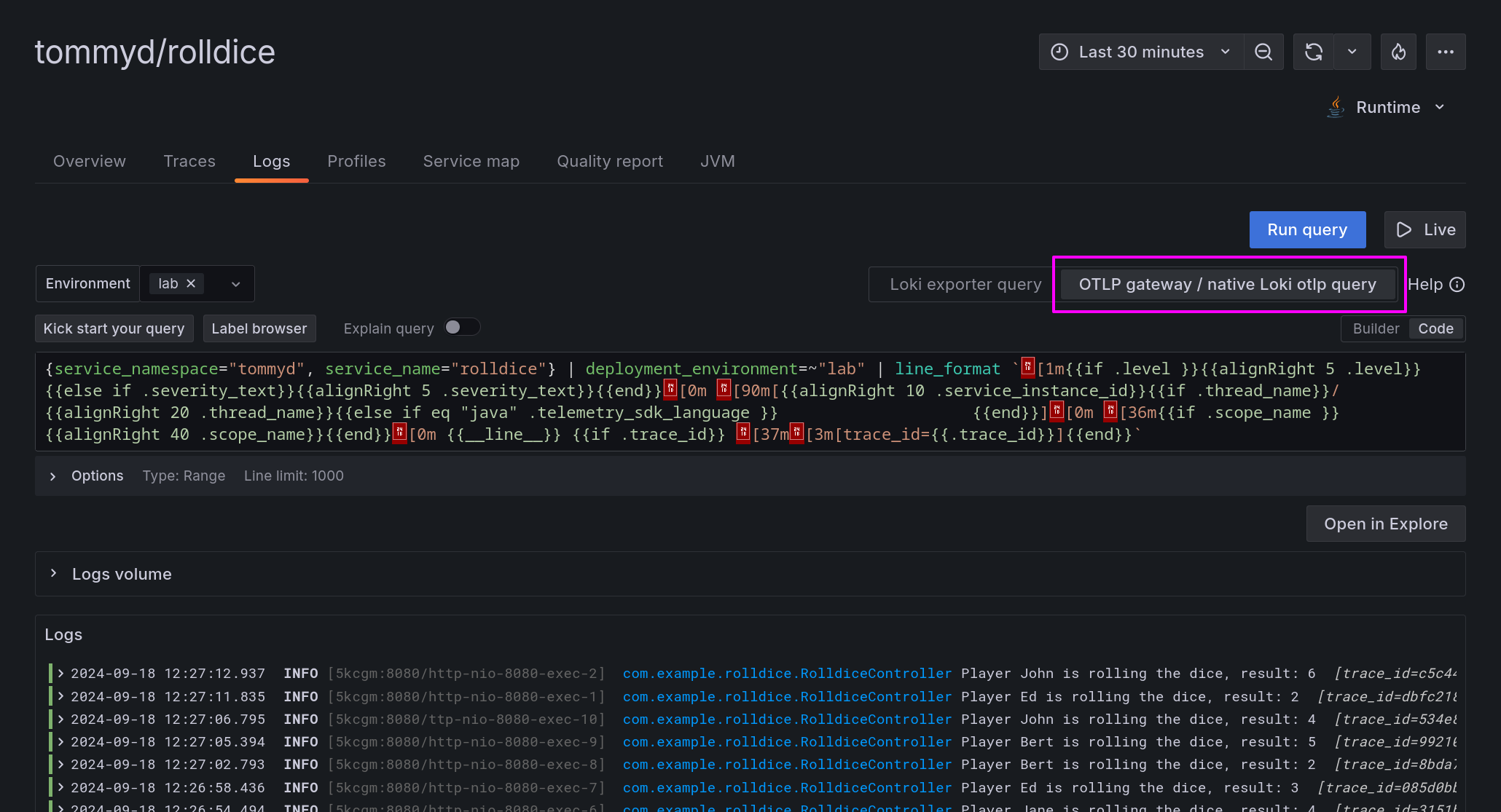Expand log line at 12:27:06.795
The image size is (1501, 812).
(x=61, y=719)
